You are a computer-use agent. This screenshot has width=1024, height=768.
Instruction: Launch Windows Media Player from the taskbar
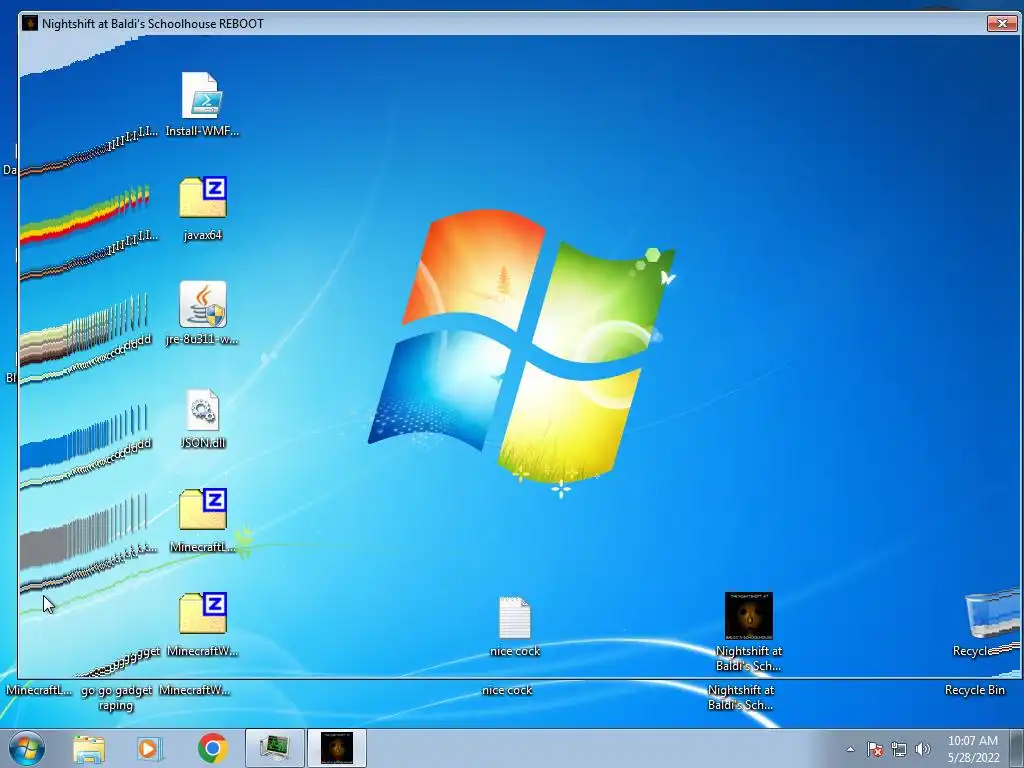[150, 748]
